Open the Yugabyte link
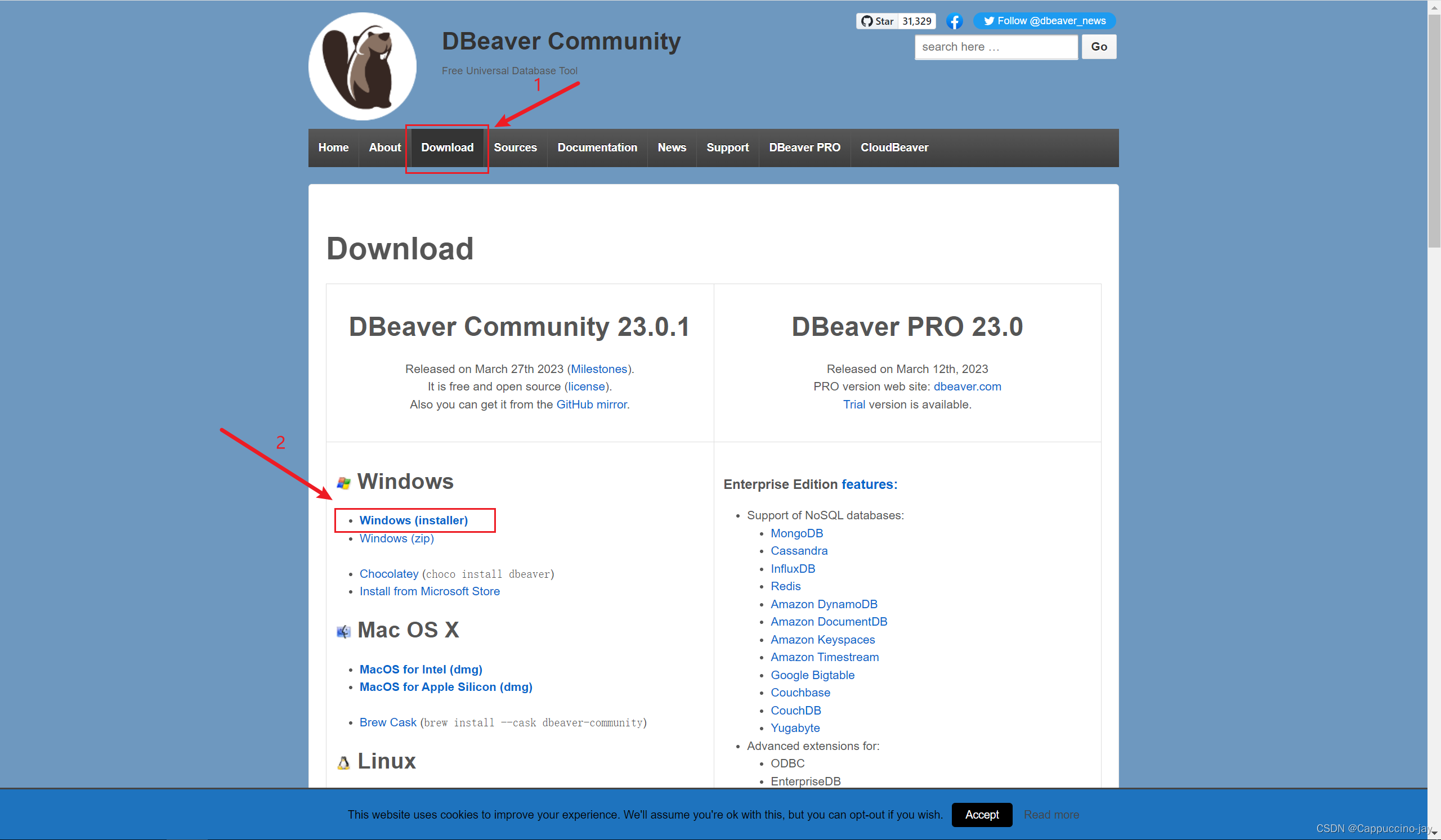The image size is (1441, 840). point(795,729)
